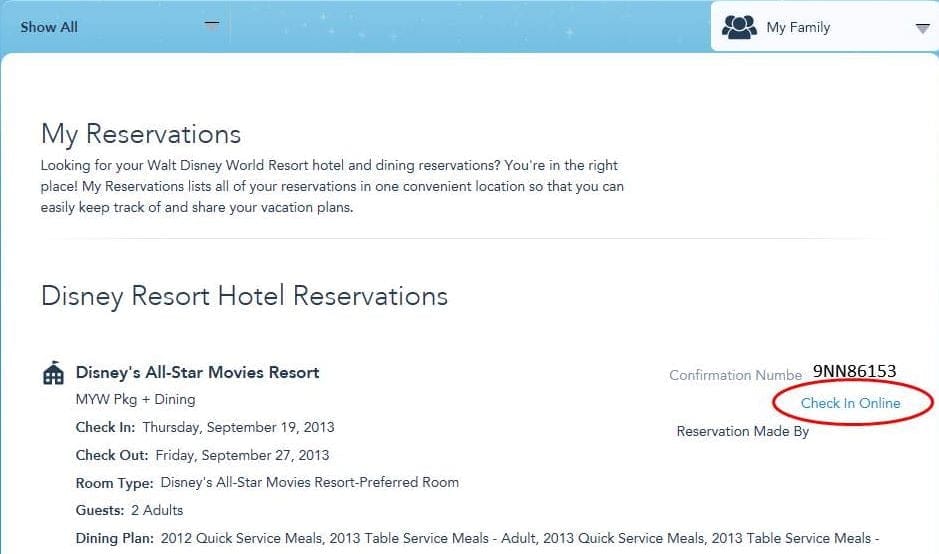Click the resort hotel building icon
The image size is (939, 554).
pyautogui.click(x=53, y=374)
